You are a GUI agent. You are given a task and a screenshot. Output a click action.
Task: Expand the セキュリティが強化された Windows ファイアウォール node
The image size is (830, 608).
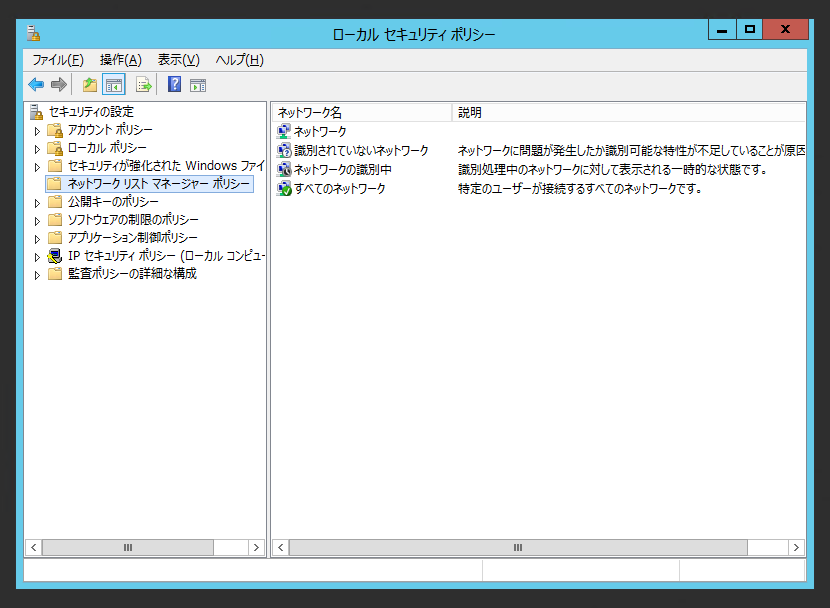[37, 167]
